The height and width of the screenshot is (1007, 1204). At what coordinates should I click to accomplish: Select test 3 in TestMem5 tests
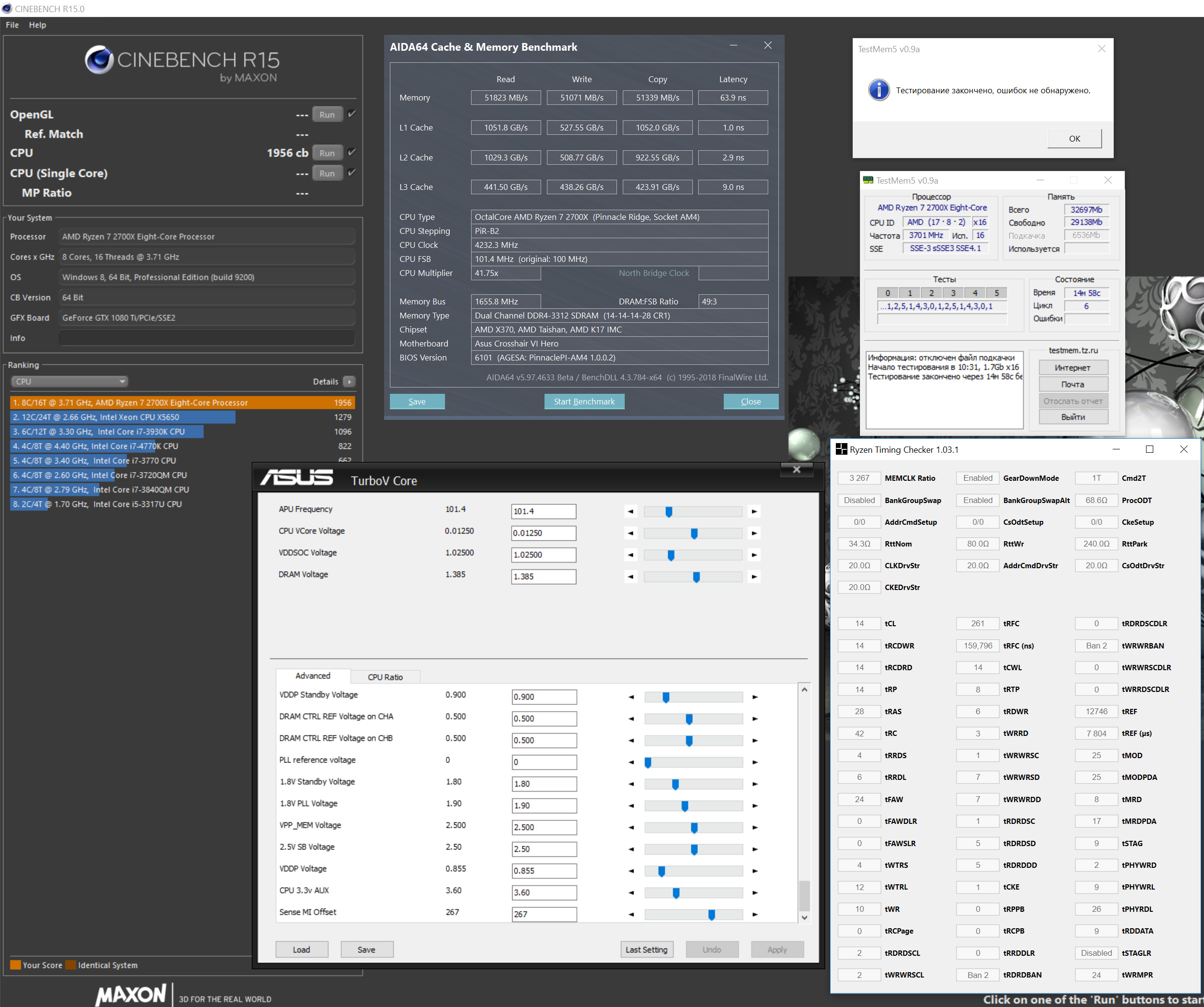click(x=953, y=293)
